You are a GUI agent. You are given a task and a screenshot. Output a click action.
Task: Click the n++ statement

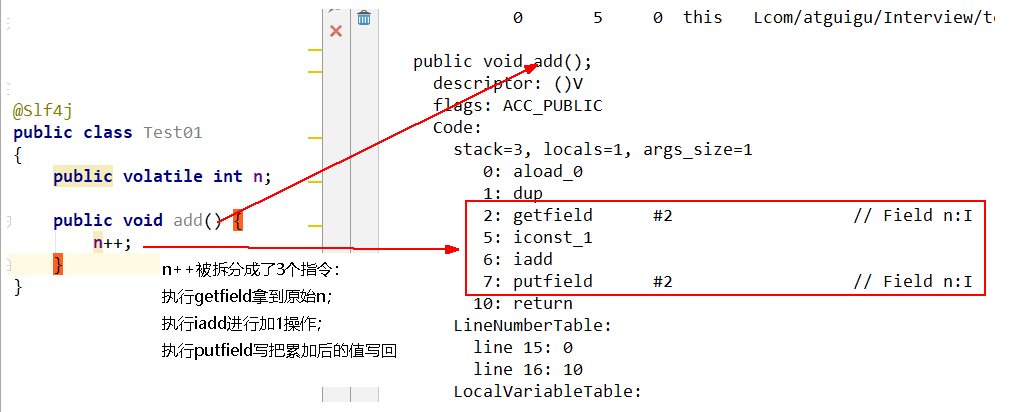point(112,243)
